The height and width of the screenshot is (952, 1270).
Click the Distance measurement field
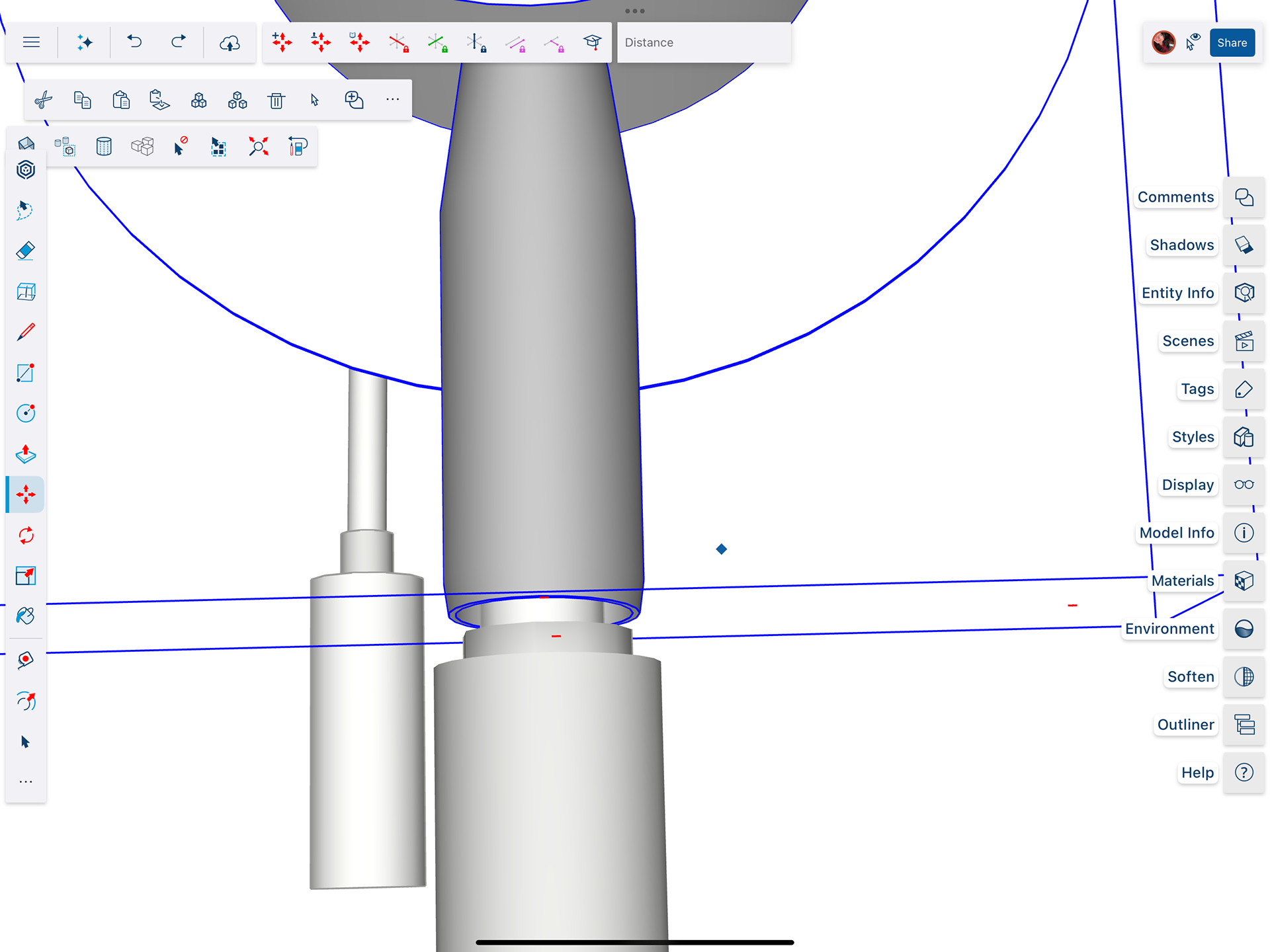pyautogui.click(x=703, y=43)
